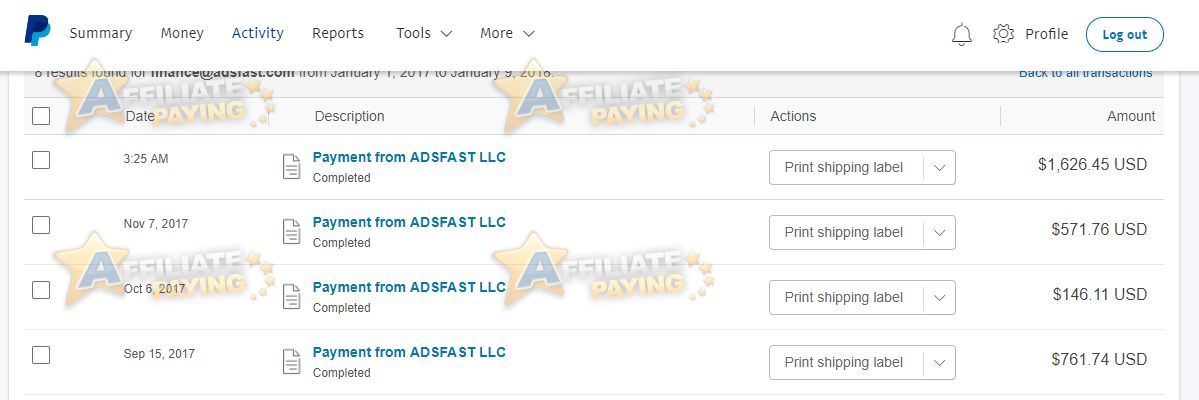Go to the Summary tab

(x=101, y=34)
